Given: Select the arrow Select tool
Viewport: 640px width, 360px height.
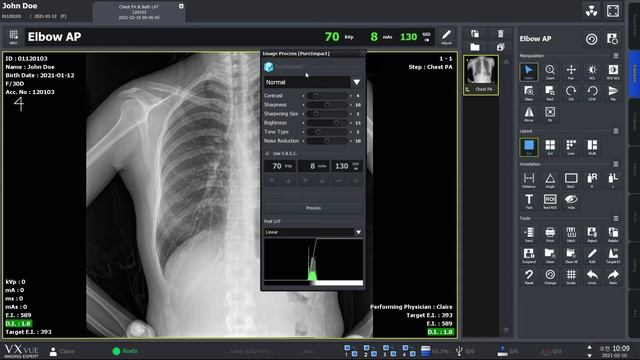Looking at the screenshot, I should click(529, 72).
